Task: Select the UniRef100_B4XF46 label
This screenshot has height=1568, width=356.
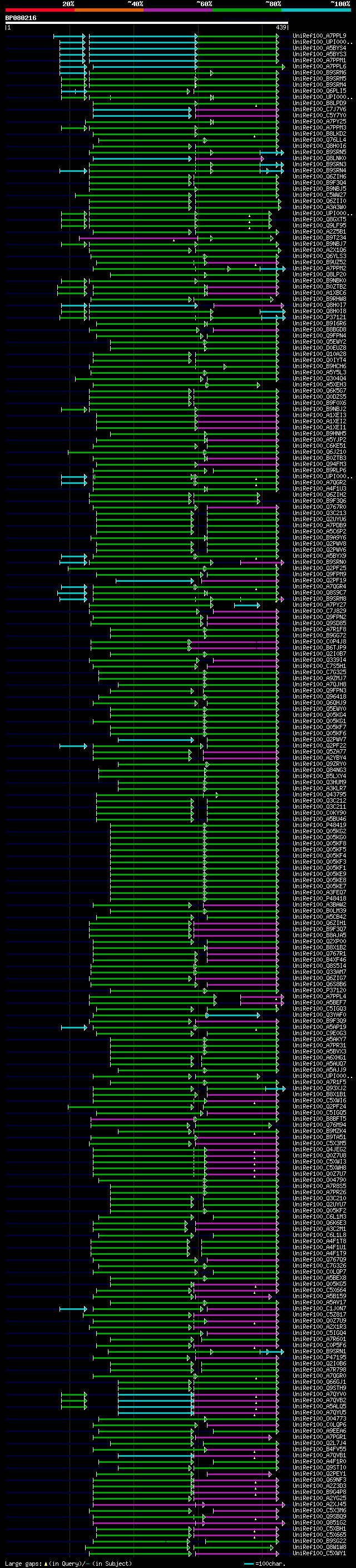Action: [319, 959]
